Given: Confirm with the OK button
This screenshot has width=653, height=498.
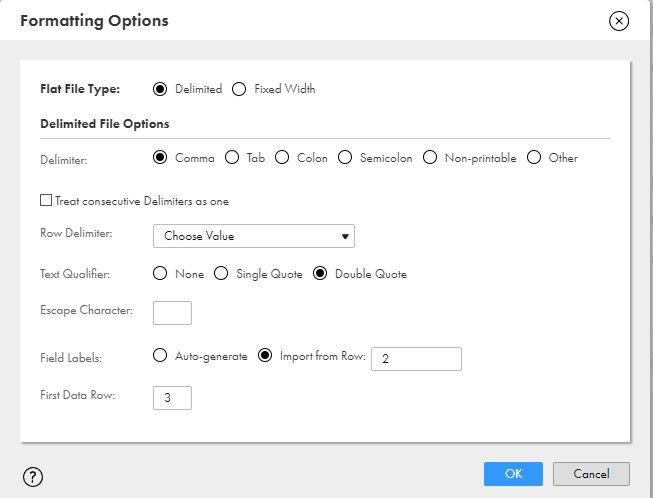Looking at the screenshot, I should [x=513, y=474].
